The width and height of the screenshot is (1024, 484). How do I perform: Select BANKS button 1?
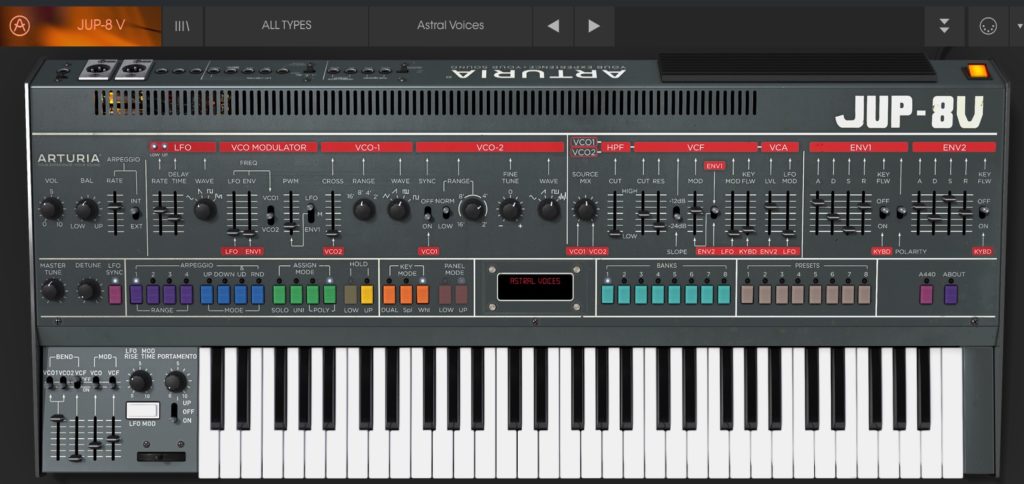[607, 295]
